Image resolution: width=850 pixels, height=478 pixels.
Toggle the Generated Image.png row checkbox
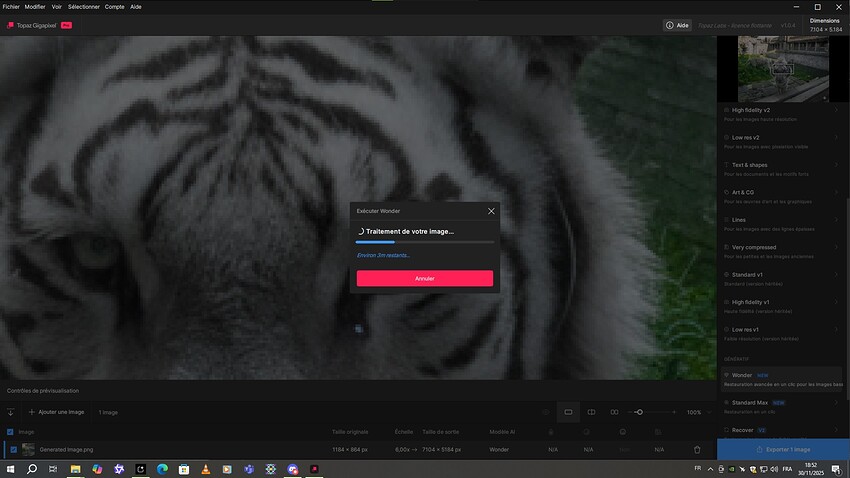13,450
